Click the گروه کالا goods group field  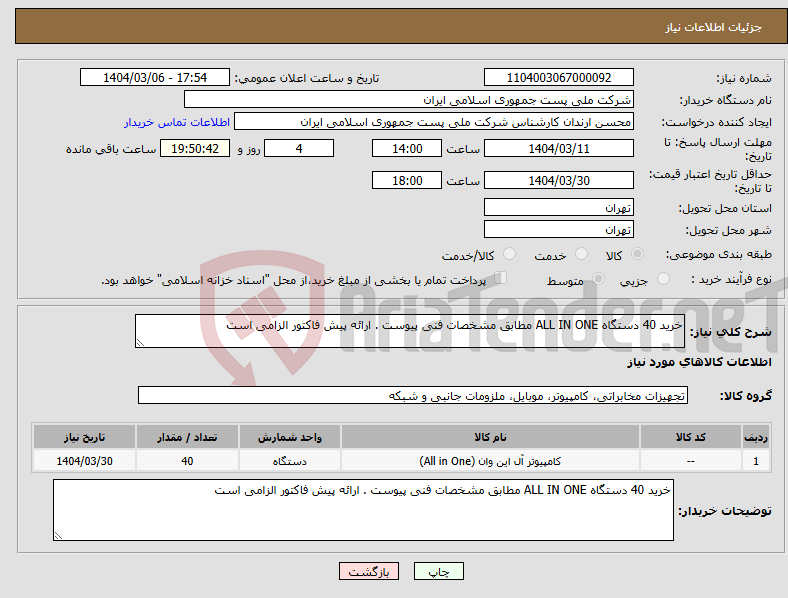point(413,395)
